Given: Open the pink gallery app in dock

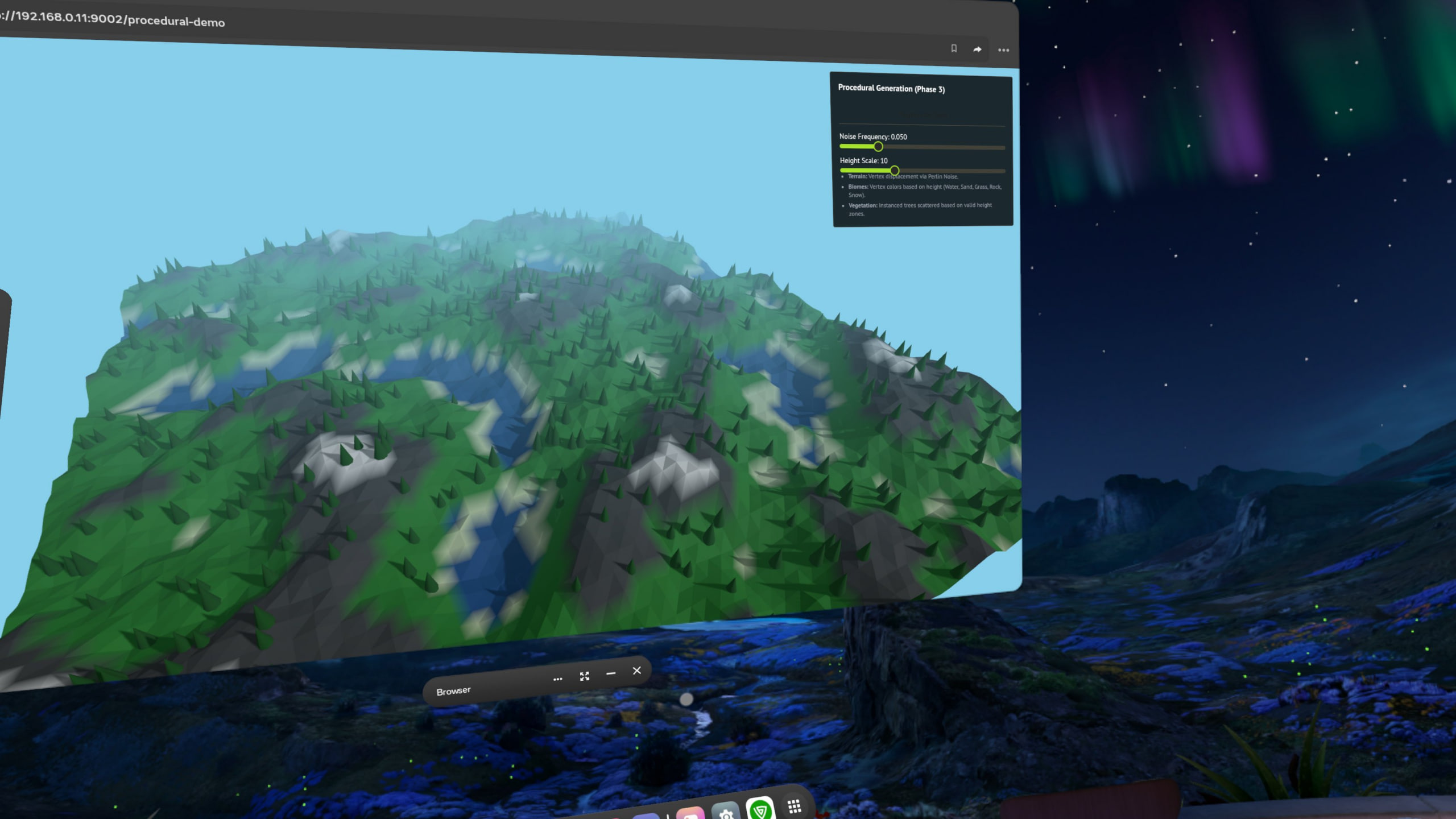Looking at the screenshot, I should coord(690,814).
